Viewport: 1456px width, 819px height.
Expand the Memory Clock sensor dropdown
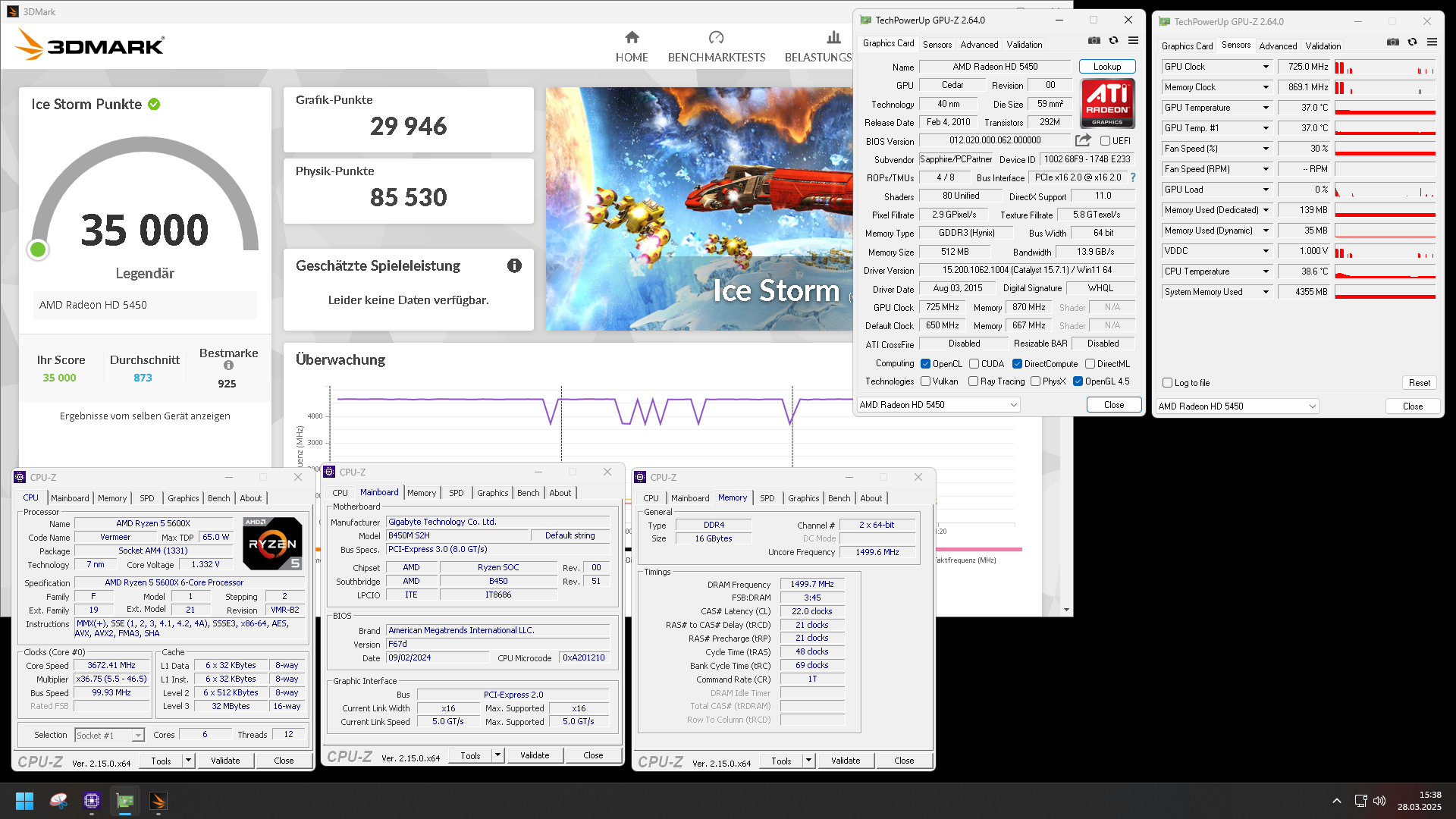tap(1266, 87)
